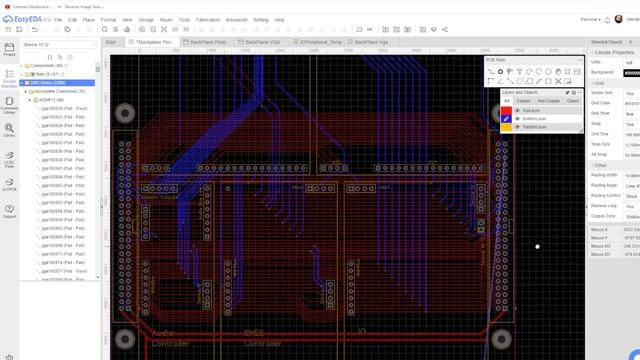Image resolution: width=640 pixels, height=360 pixels.
Task: Select the Arc tool in PCB Tools
Action: (x=529, y=71)
